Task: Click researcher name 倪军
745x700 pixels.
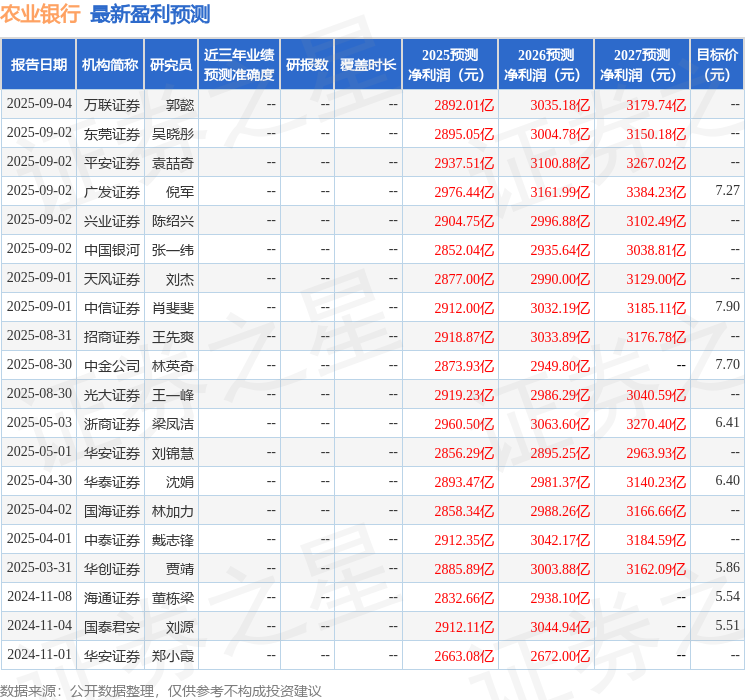Action: click(180, 192)
